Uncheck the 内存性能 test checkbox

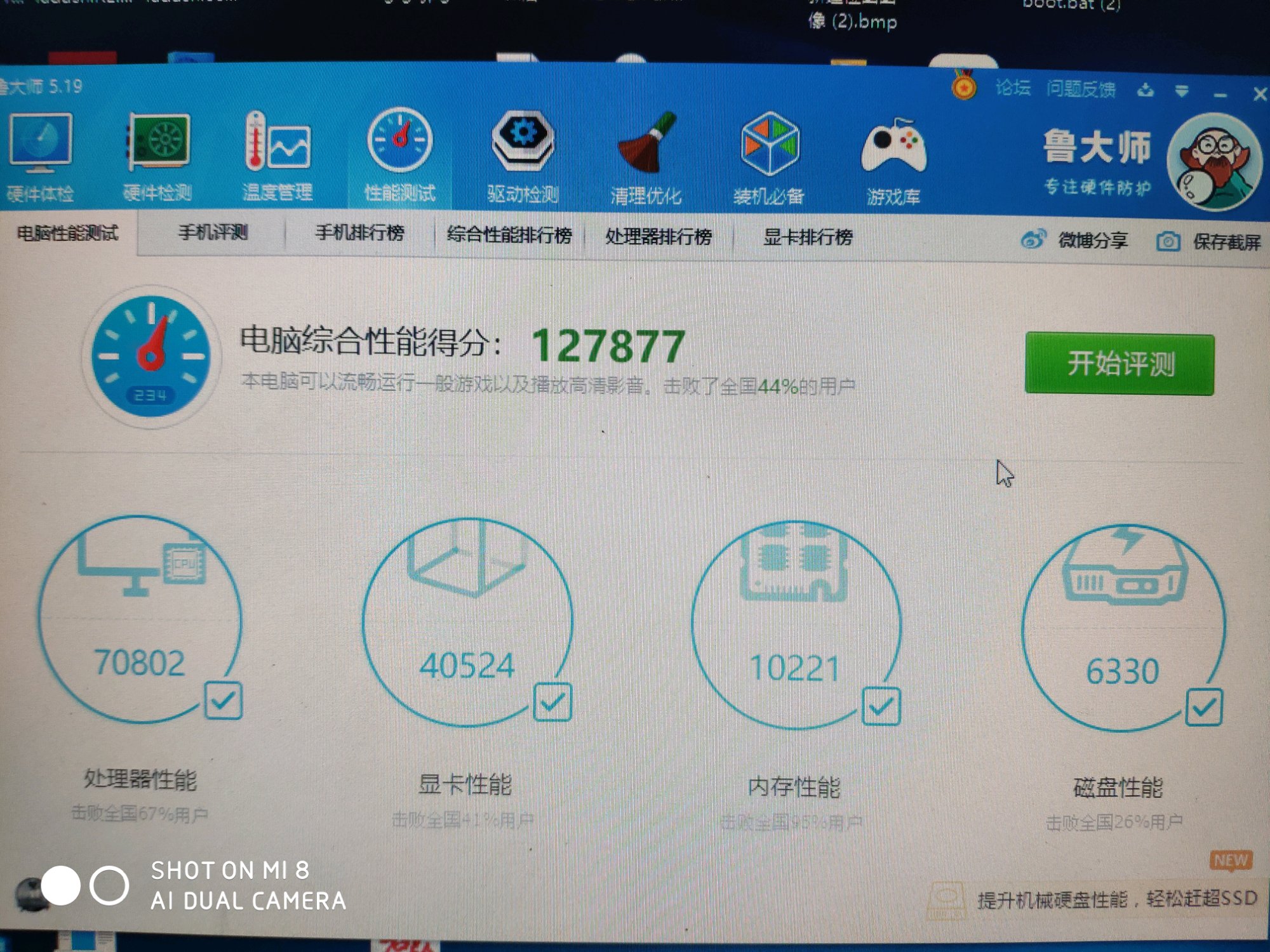coord(881,706)
